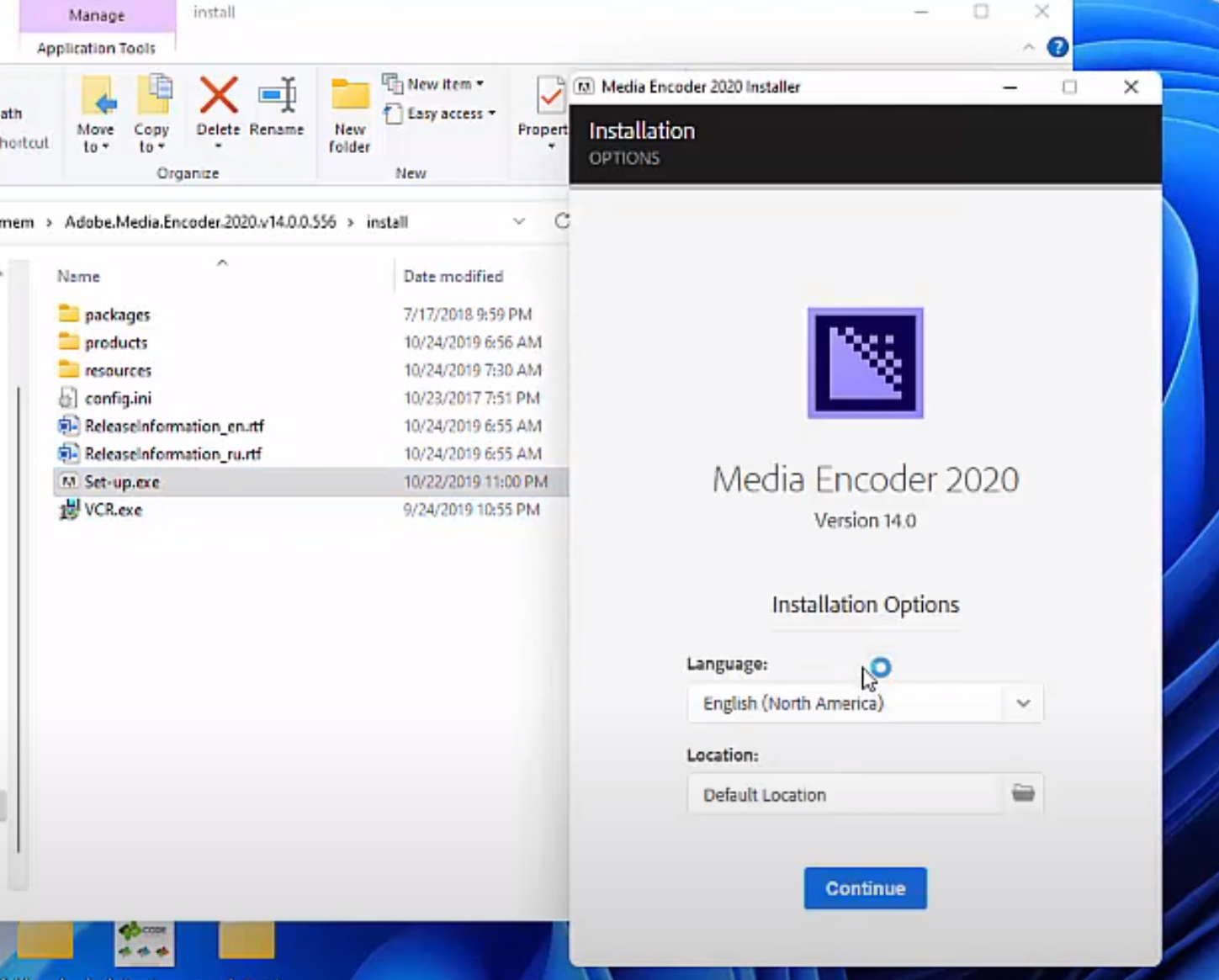The image size is (1219, 980).
Task: Click the packages folder icon
Action: (x=68, y=314)
